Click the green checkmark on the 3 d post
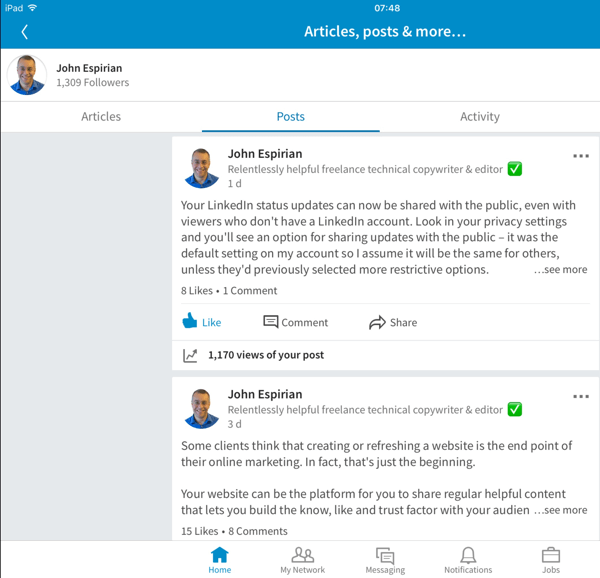This screenshot has height=578, width=600. [515, 409]
